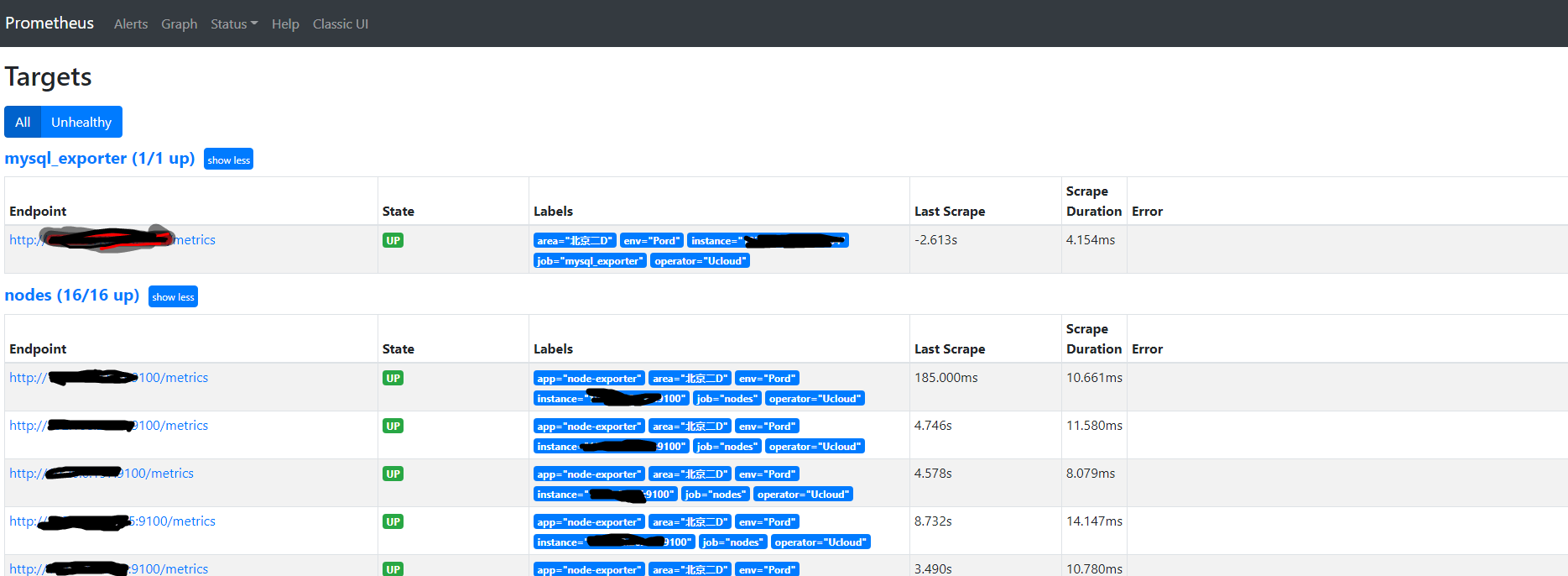This screenshot has height=576, width=1568.
Task: Open the Alerts page
Action: 131,24
